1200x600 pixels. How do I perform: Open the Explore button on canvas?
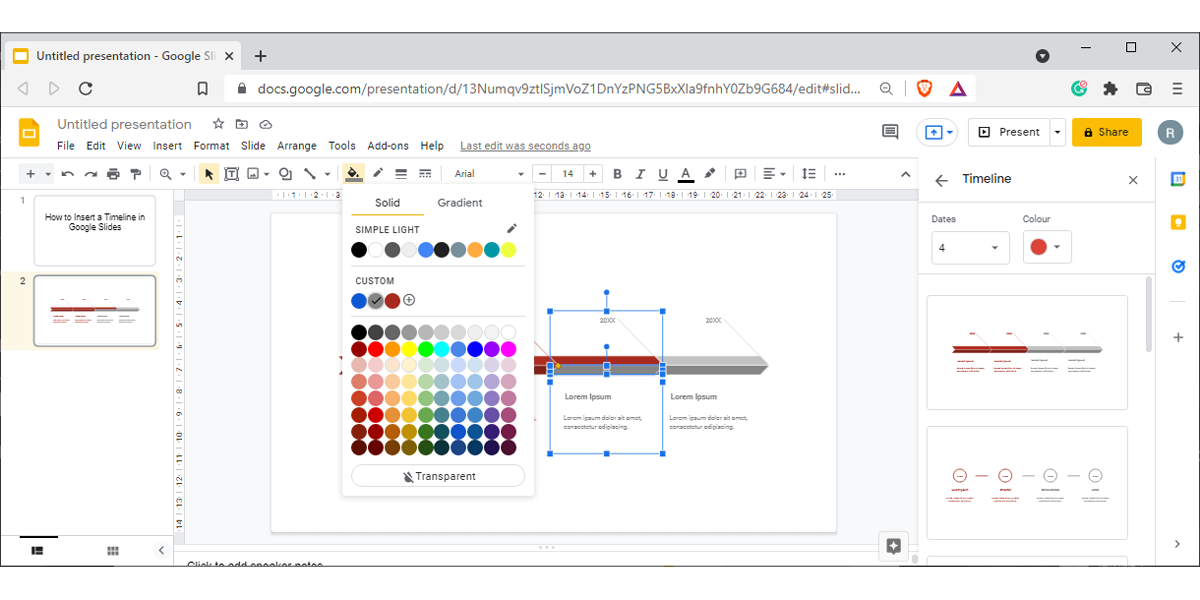click(894, 546)
